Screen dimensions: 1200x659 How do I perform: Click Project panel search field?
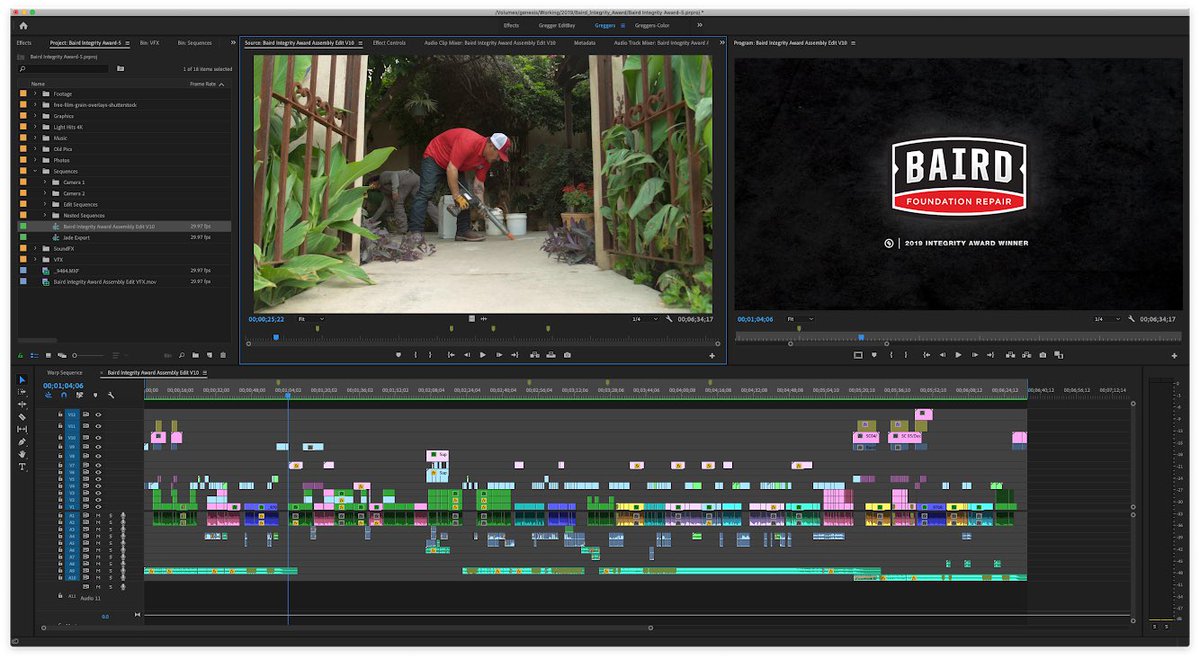point(65,68)
